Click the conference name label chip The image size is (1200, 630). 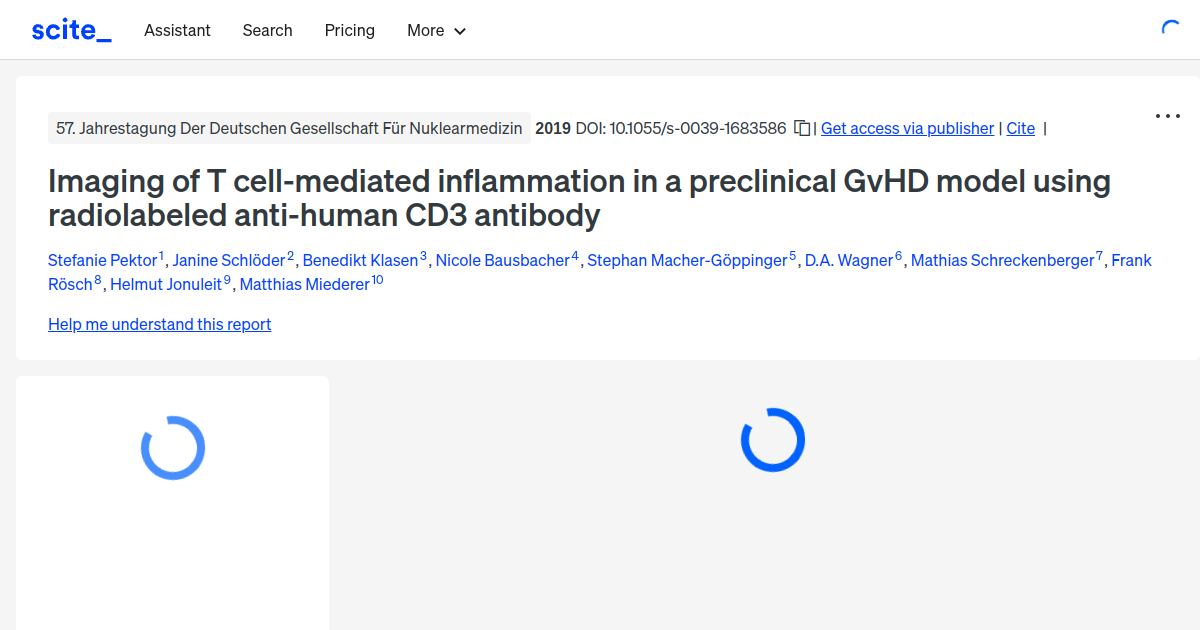[x=289, y=128]
